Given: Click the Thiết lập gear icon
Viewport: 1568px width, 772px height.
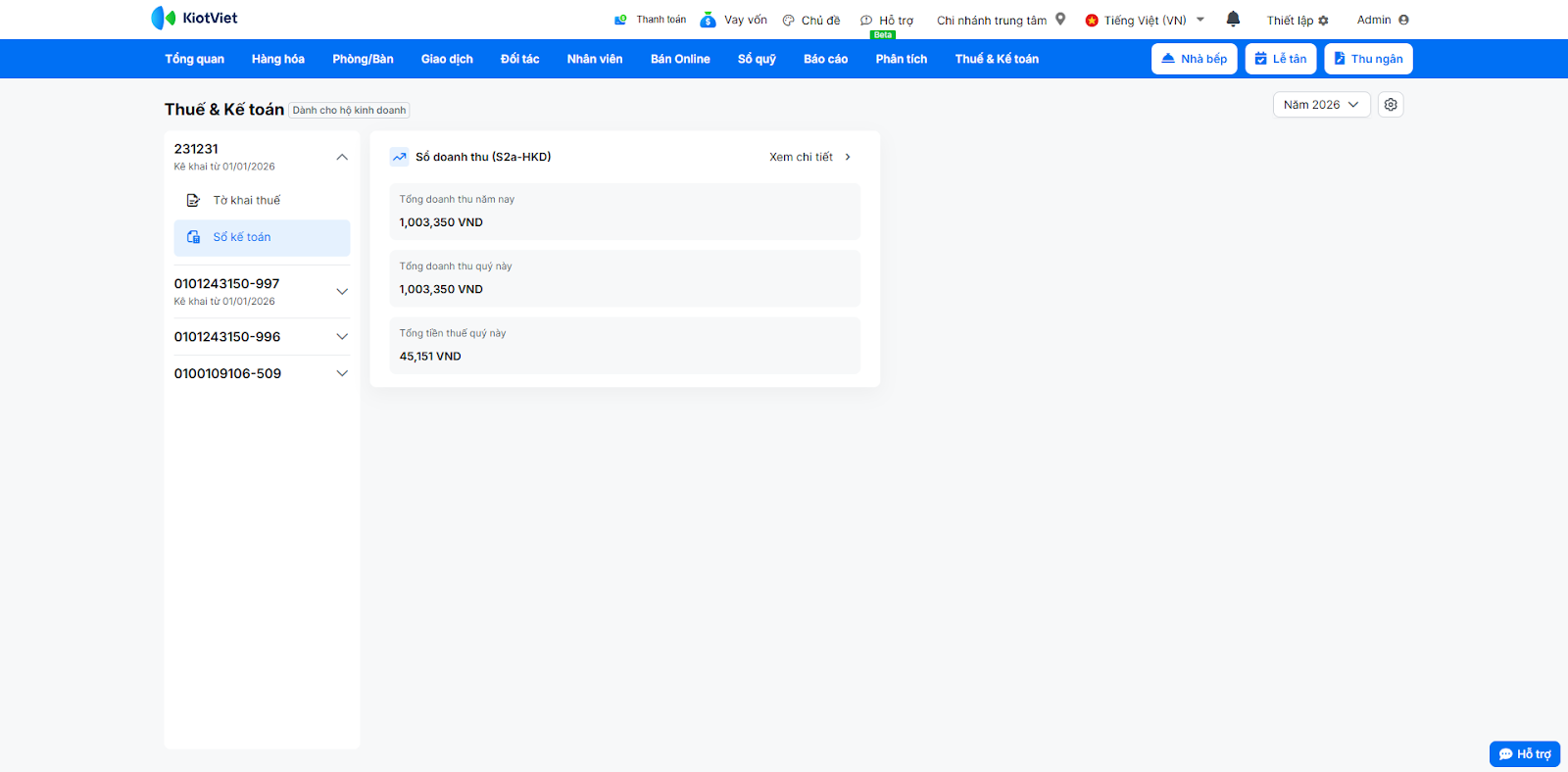Looking at the screenshot, I should (1323, 21).
